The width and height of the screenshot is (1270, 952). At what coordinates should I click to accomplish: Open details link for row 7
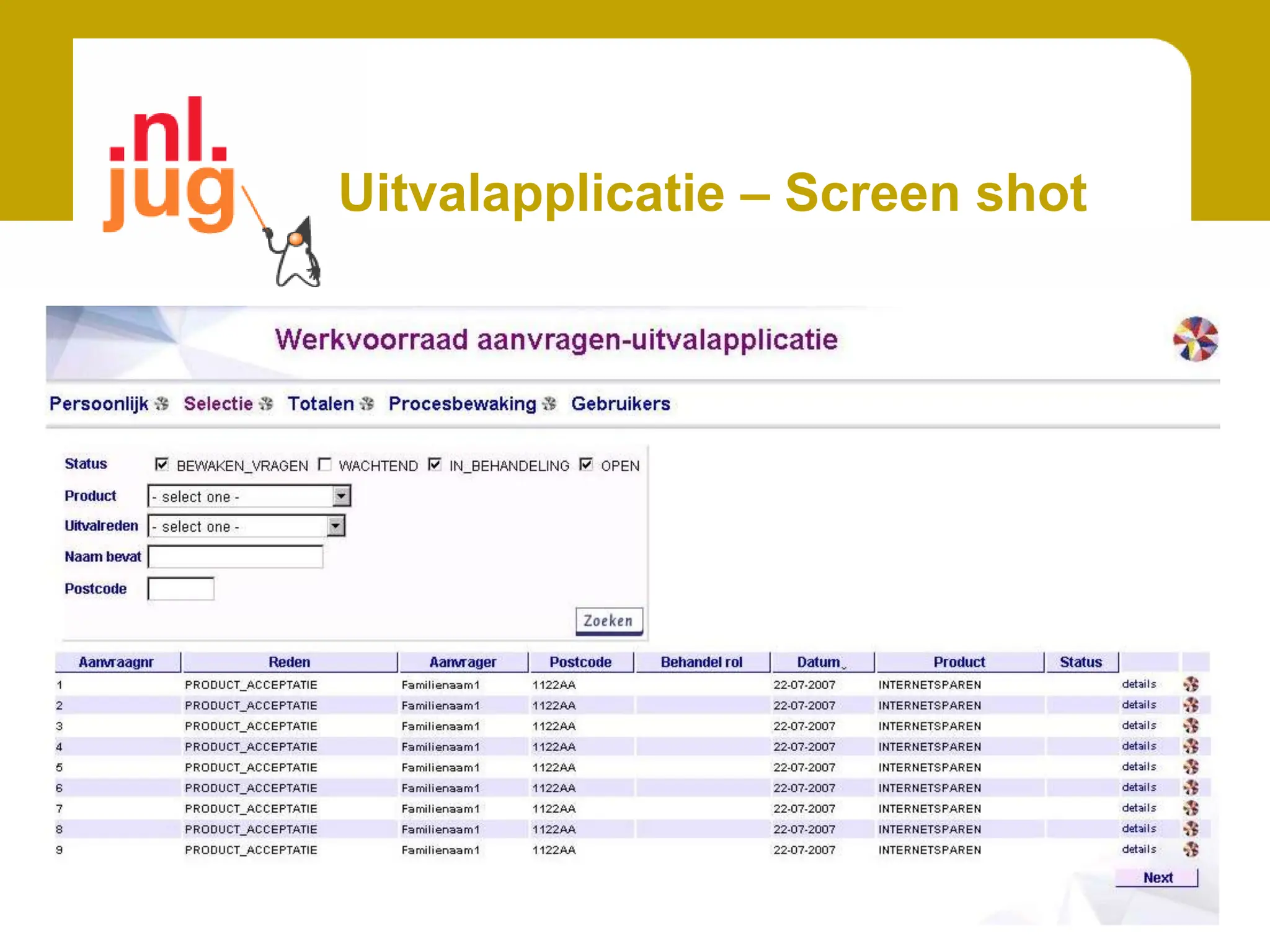coord(1139,808)
